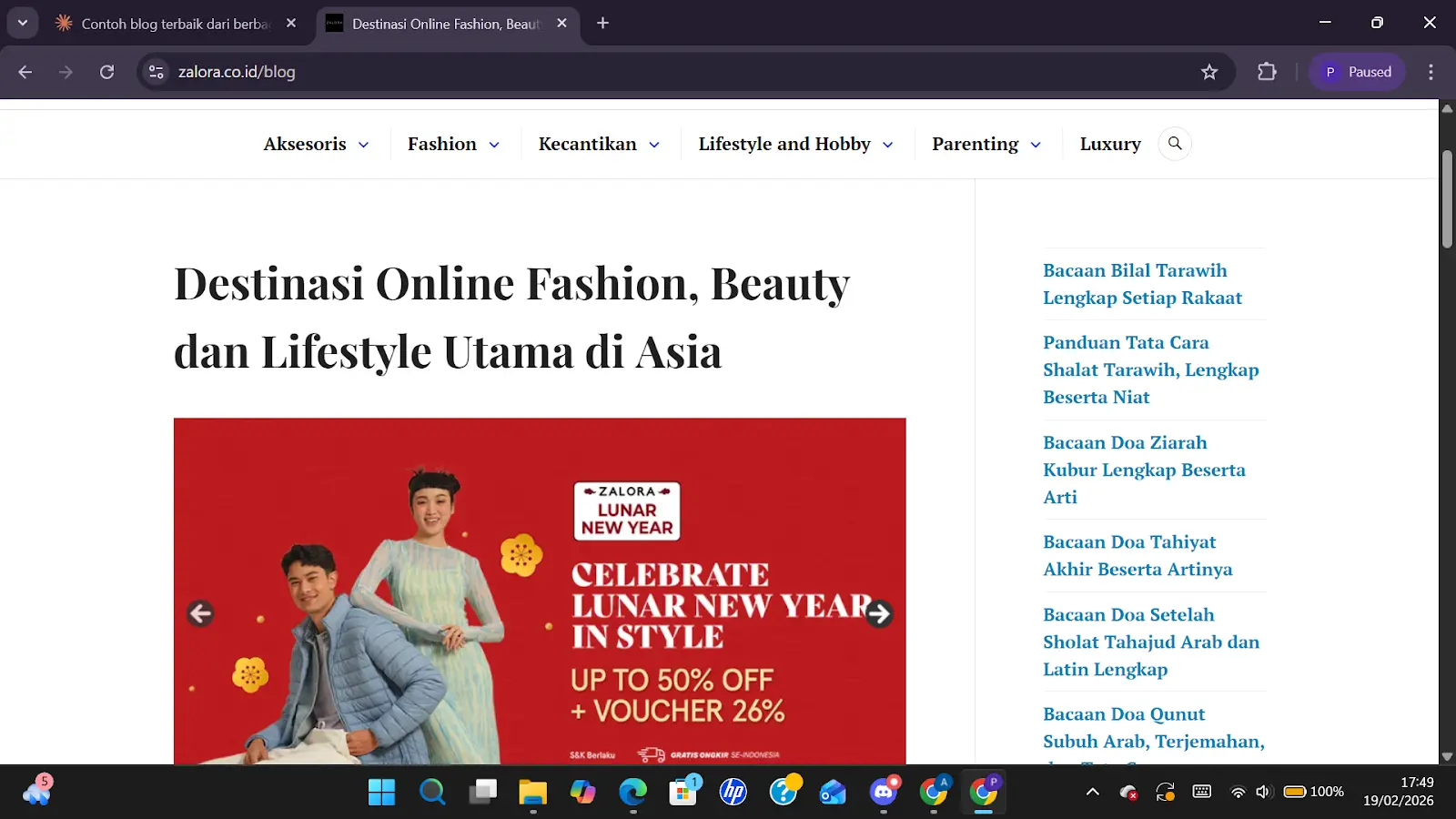Image resolution: width=1456 pixels, height=819 pixels.
Task: Click the blog search magnifier icon
Action: click(x=1175, y=144)
